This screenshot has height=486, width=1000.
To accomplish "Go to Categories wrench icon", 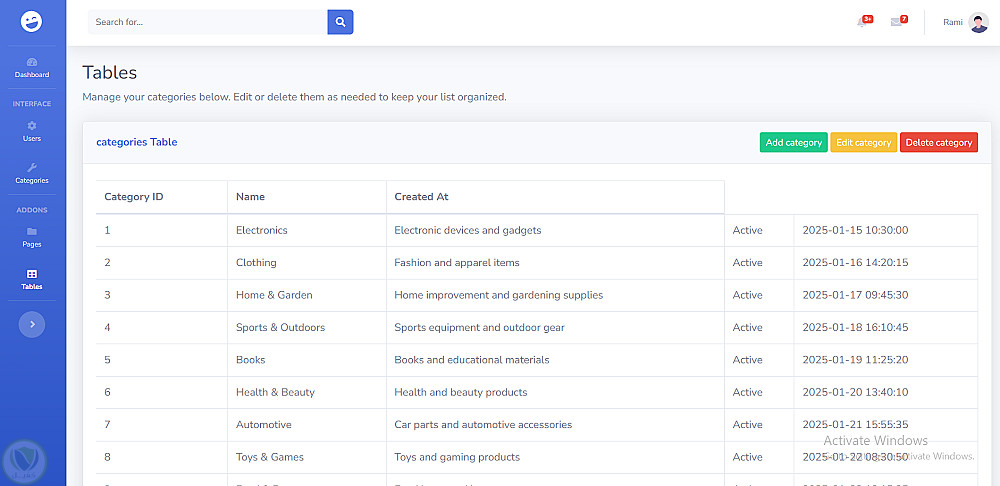I will 32,173.
